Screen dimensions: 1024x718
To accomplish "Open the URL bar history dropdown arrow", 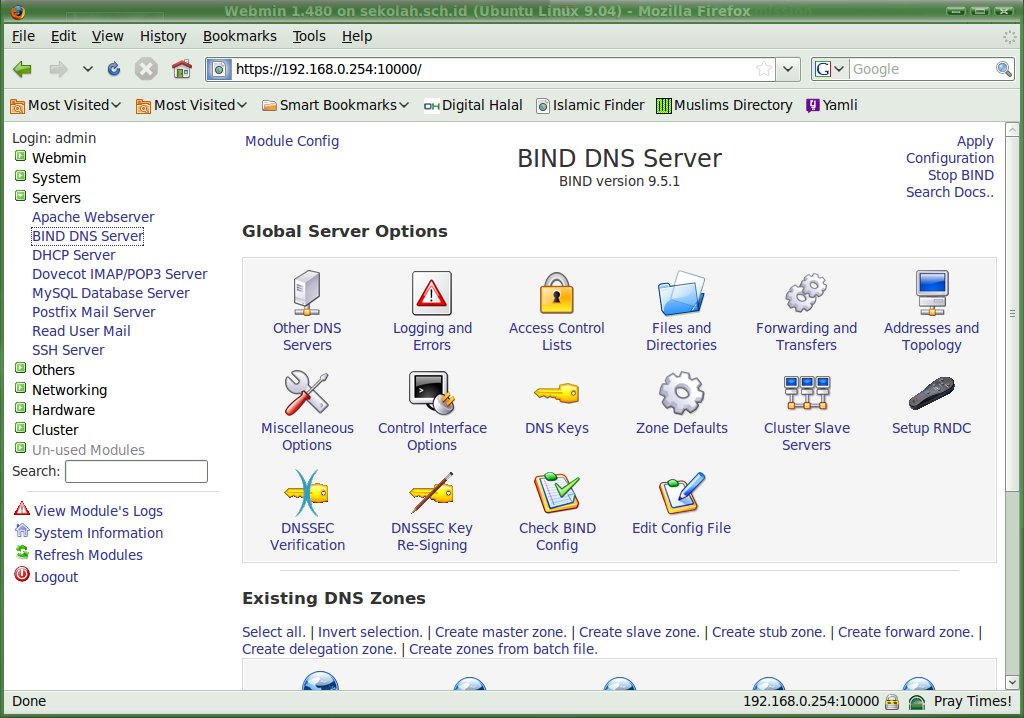I will [788, 69].
